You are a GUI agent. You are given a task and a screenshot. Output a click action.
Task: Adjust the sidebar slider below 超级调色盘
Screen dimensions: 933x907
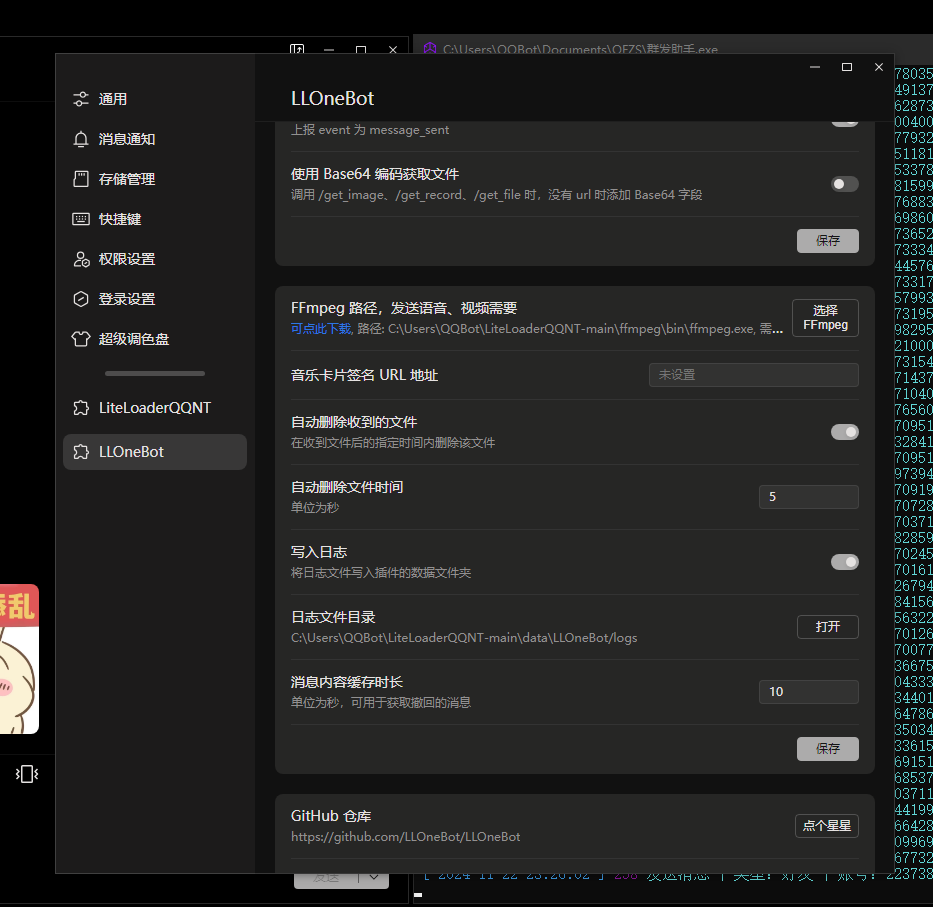[155, 372]
